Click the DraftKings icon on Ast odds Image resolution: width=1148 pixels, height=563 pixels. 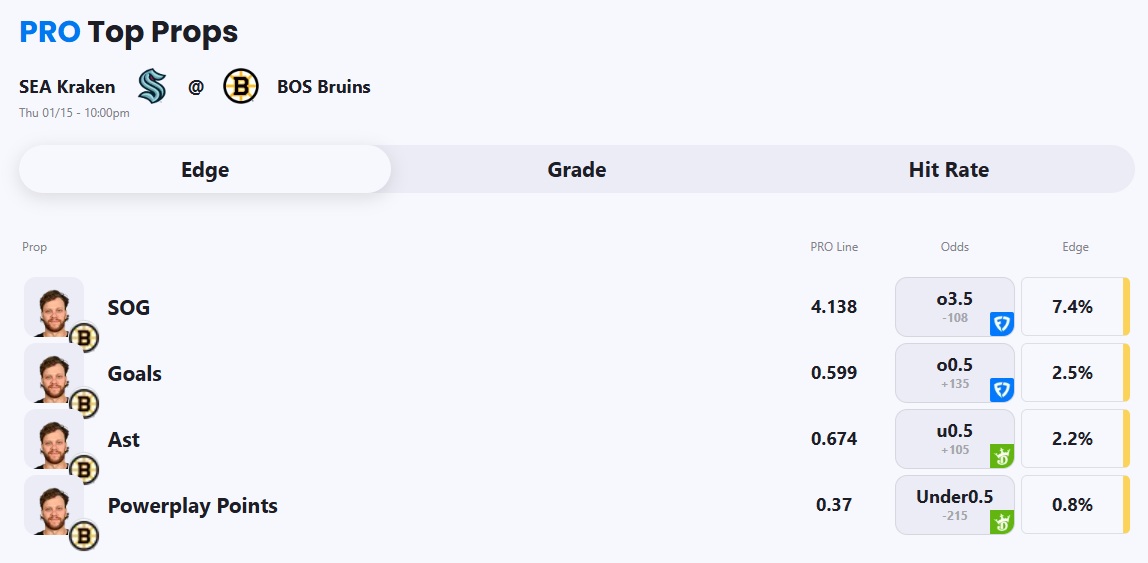pyautogui.click(x=1001, y=456)
